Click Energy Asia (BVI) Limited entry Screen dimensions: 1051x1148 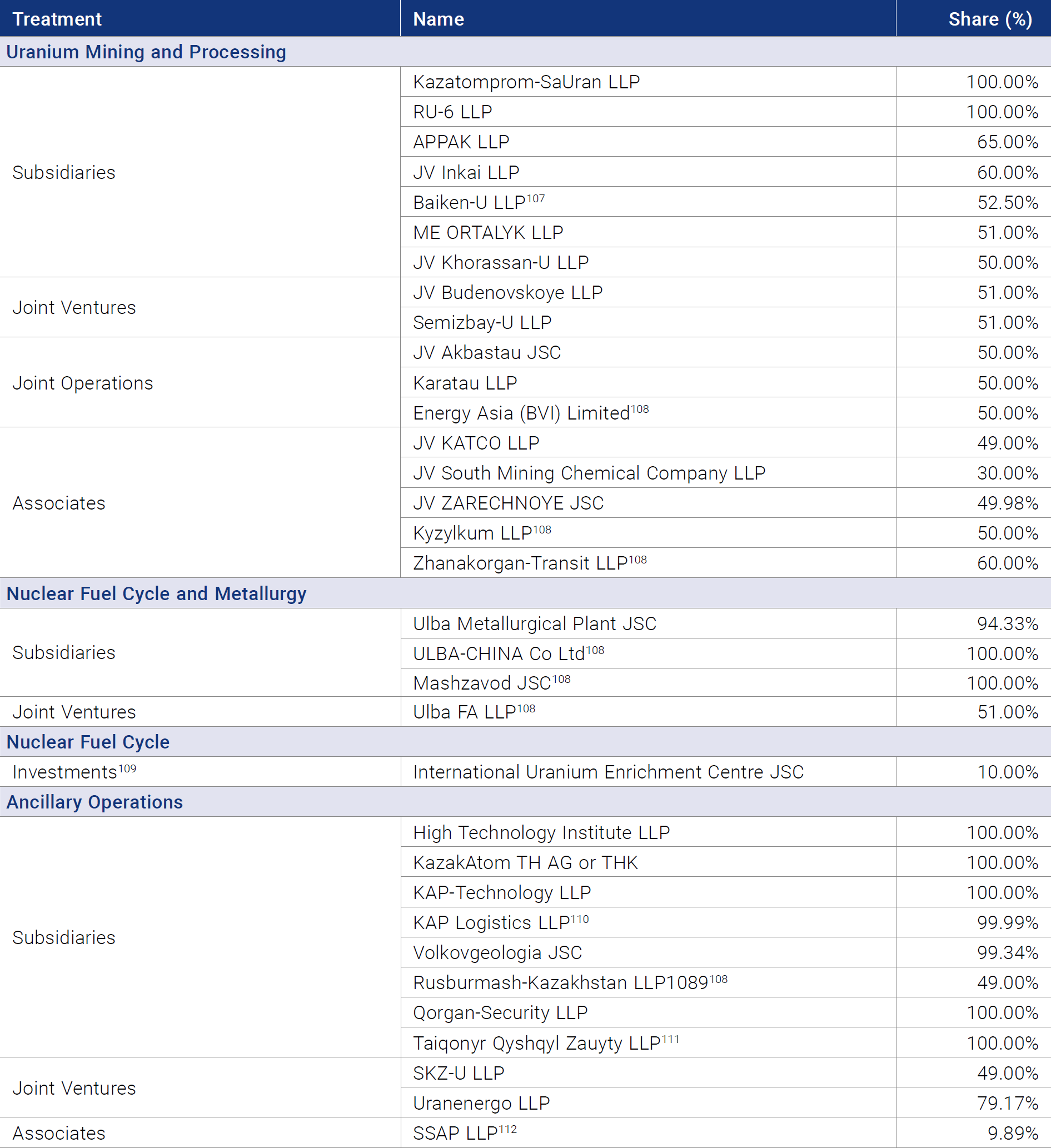[530, 413]
